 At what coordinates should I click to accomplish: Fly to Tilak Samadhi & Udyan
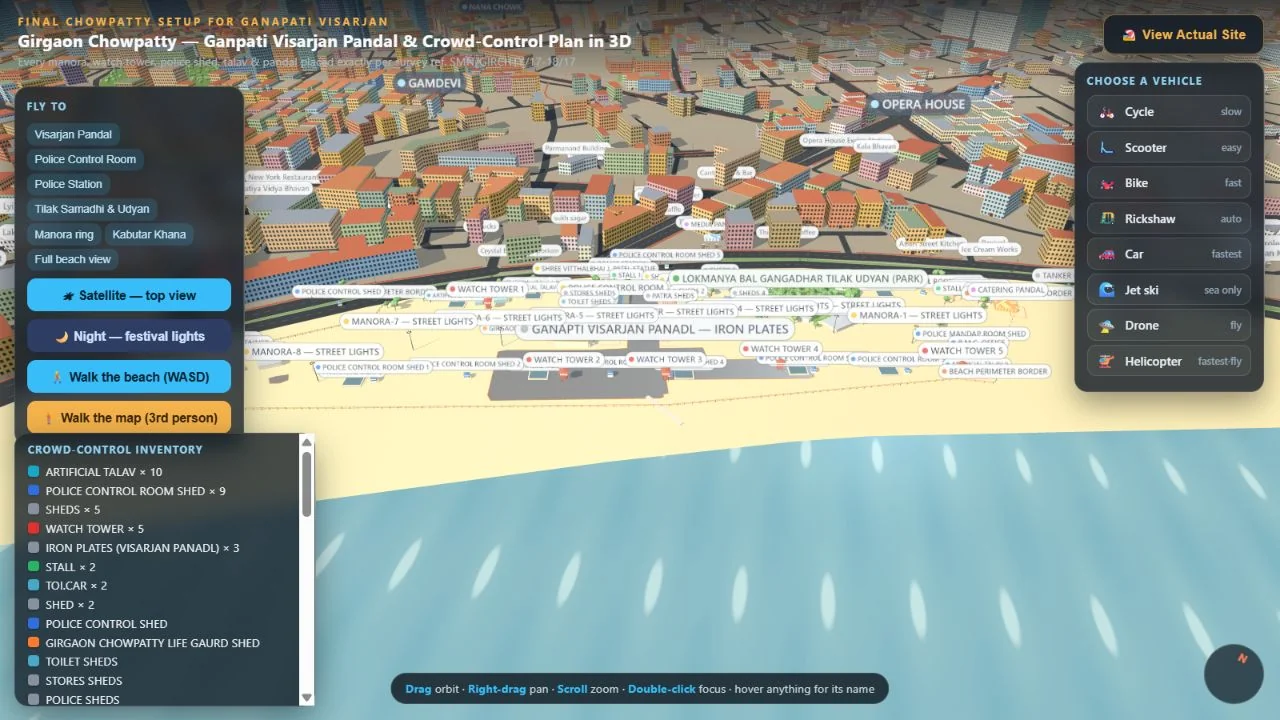click(x=92, y=209)
